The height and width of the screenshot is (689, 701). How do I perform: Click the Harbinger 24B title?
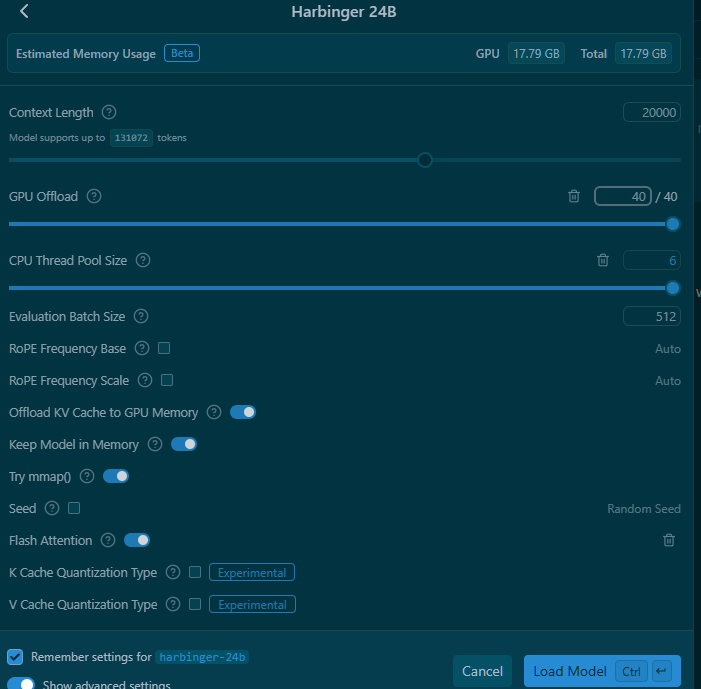pos(344,12)
